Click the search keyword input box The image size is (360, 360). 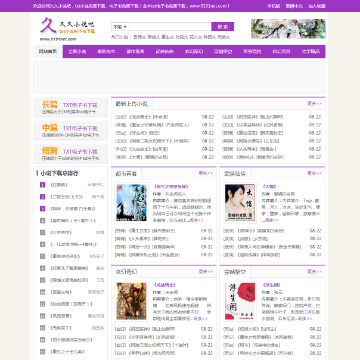point(170,27)
